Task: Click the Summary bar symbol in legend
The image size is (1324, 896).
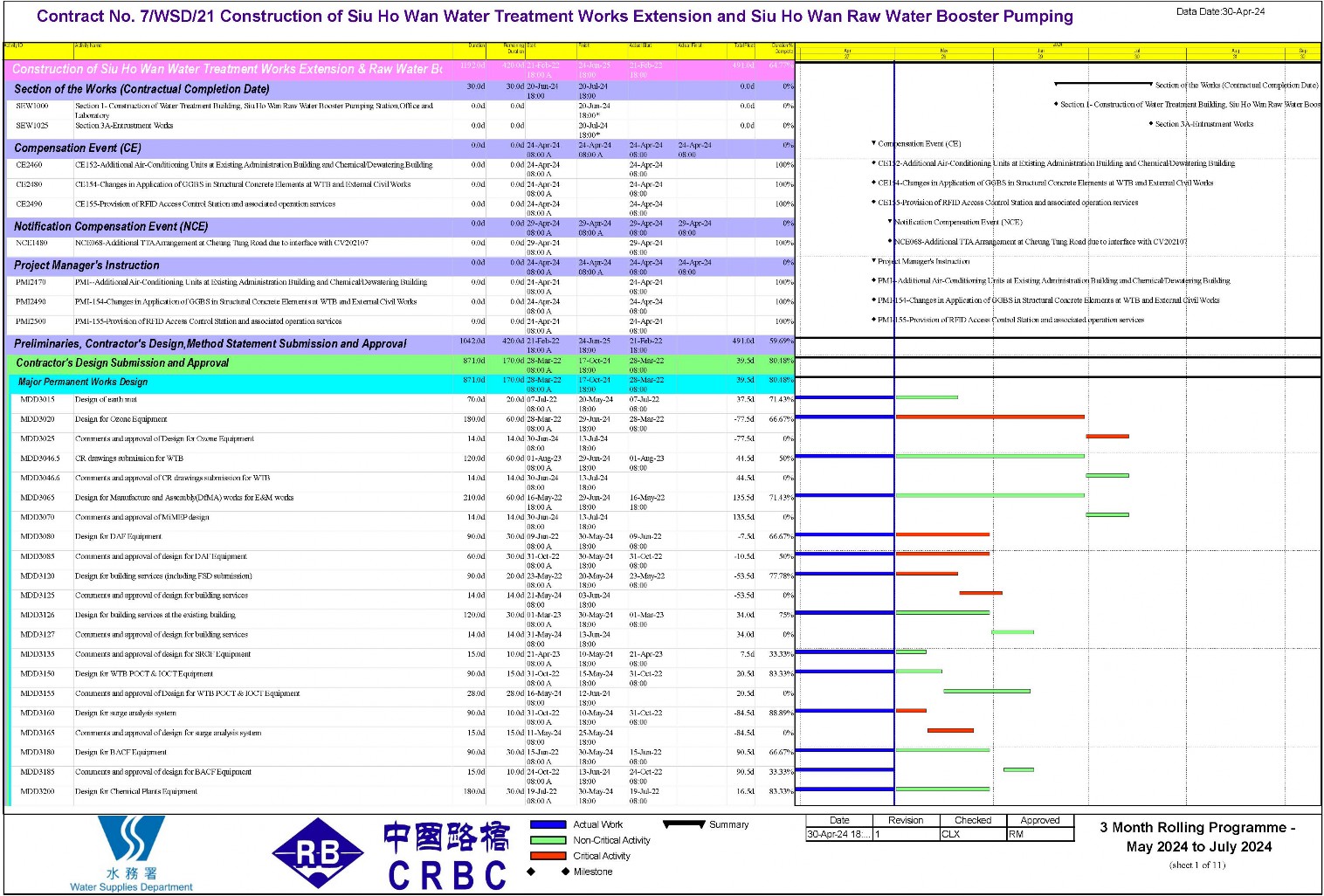Action: (x=684, y=824)
